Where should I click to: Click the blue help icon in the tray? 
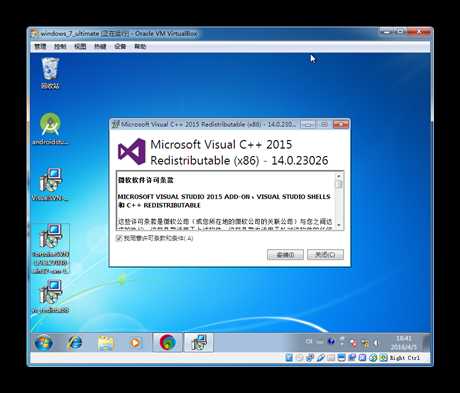(x=331, y=342)
